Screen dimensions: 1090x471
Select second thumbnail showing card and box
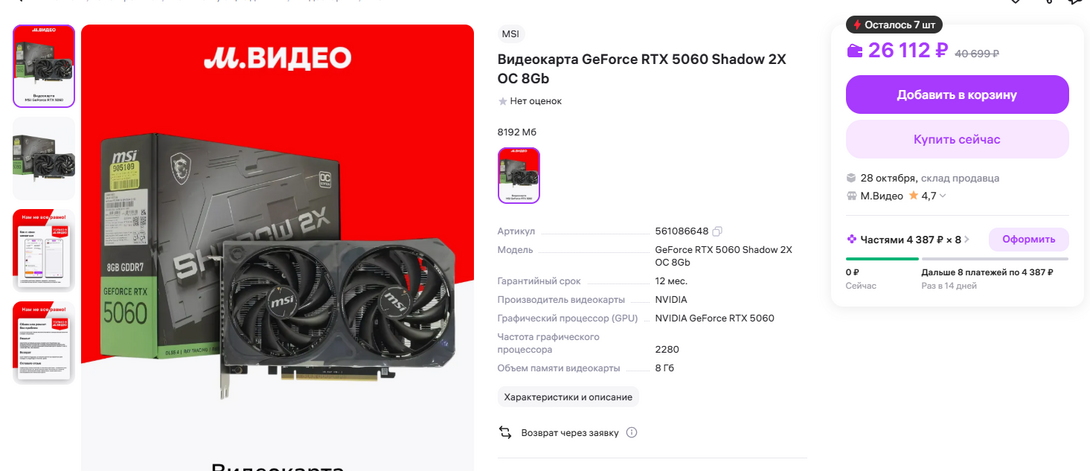coord(44,158)
